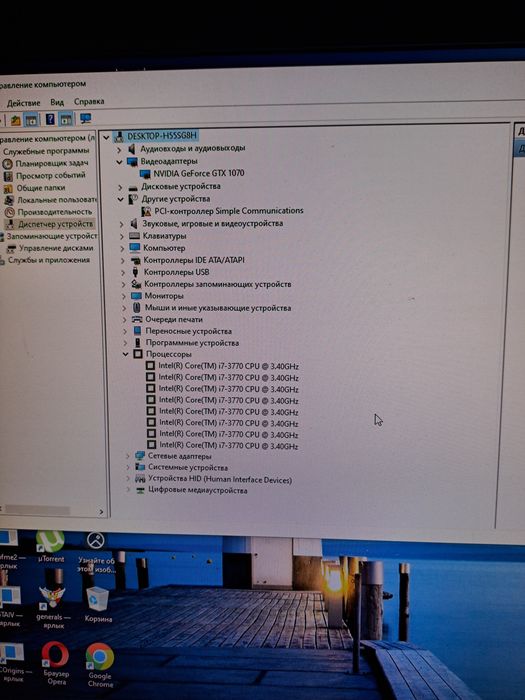Click the scan hardware monitor toolbar icon
Viewport: 525px width, 700px height.
click(x=85, y=118)
